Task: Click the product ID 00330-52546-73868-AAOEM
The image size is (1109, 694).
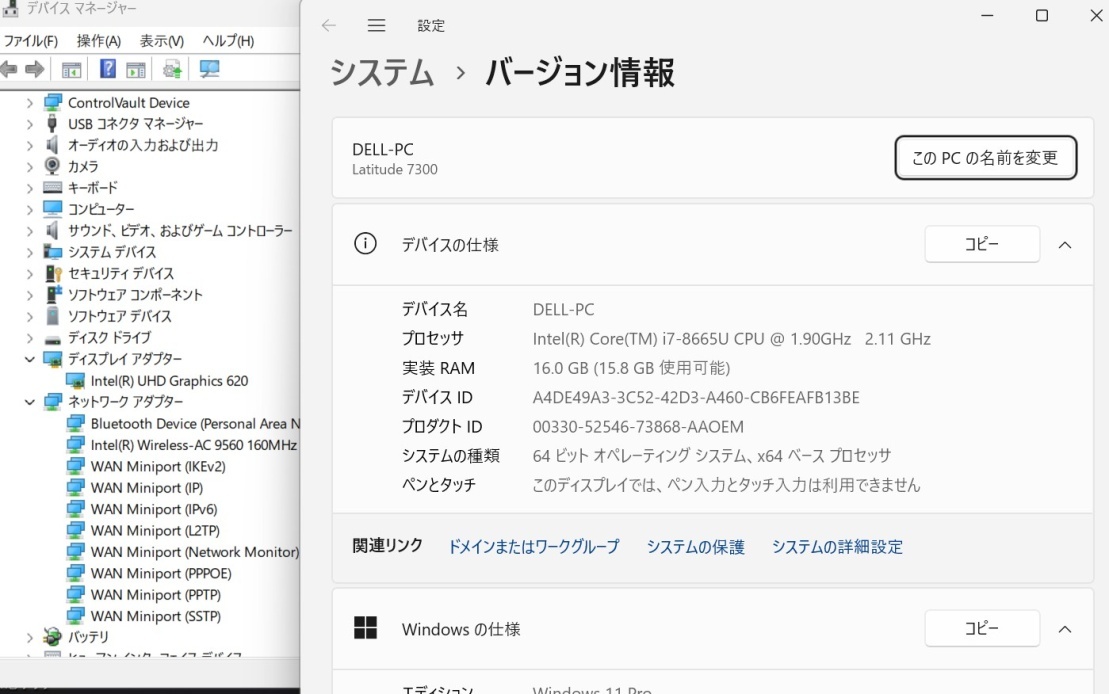Action: (638, 427)
